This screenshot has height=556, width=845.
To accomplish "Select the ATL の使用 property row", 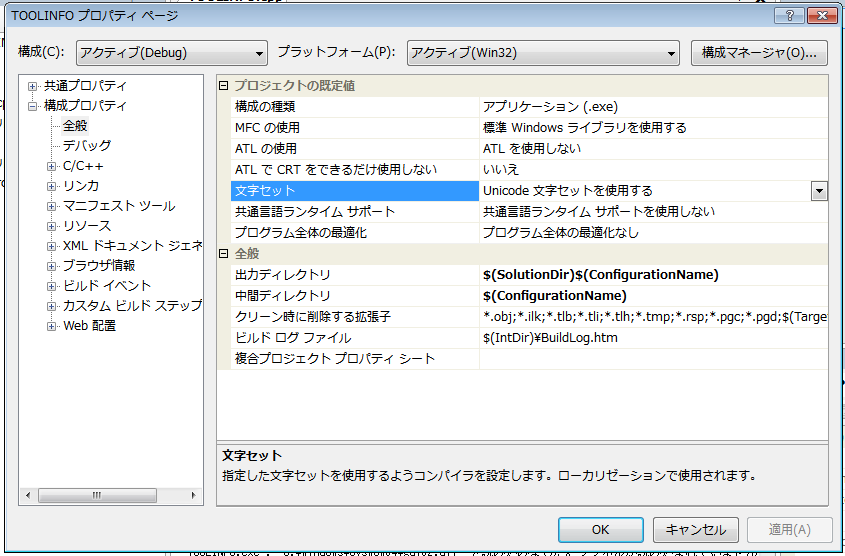I will click(x=355, y=149).
